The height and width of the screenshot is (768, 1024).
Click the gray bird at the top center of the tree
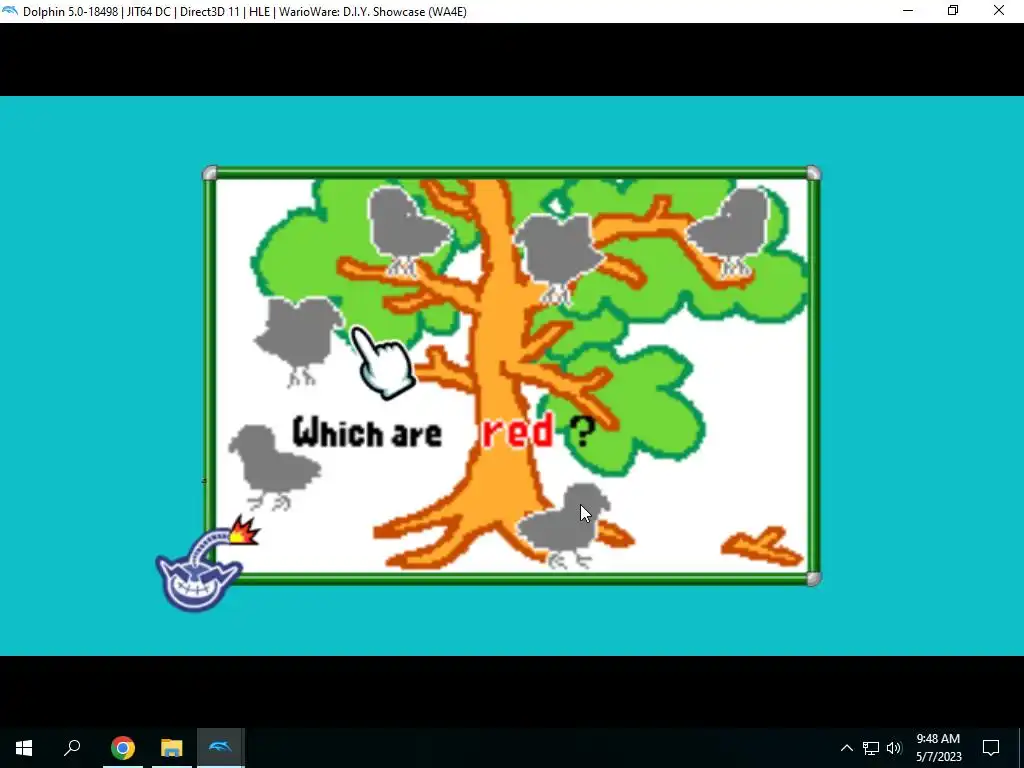click(558, 257)
